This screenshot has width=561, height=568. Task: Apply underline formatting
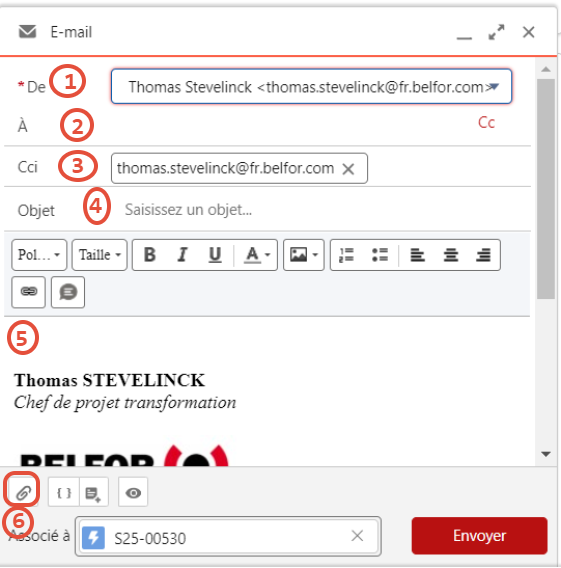click(215, 255)
